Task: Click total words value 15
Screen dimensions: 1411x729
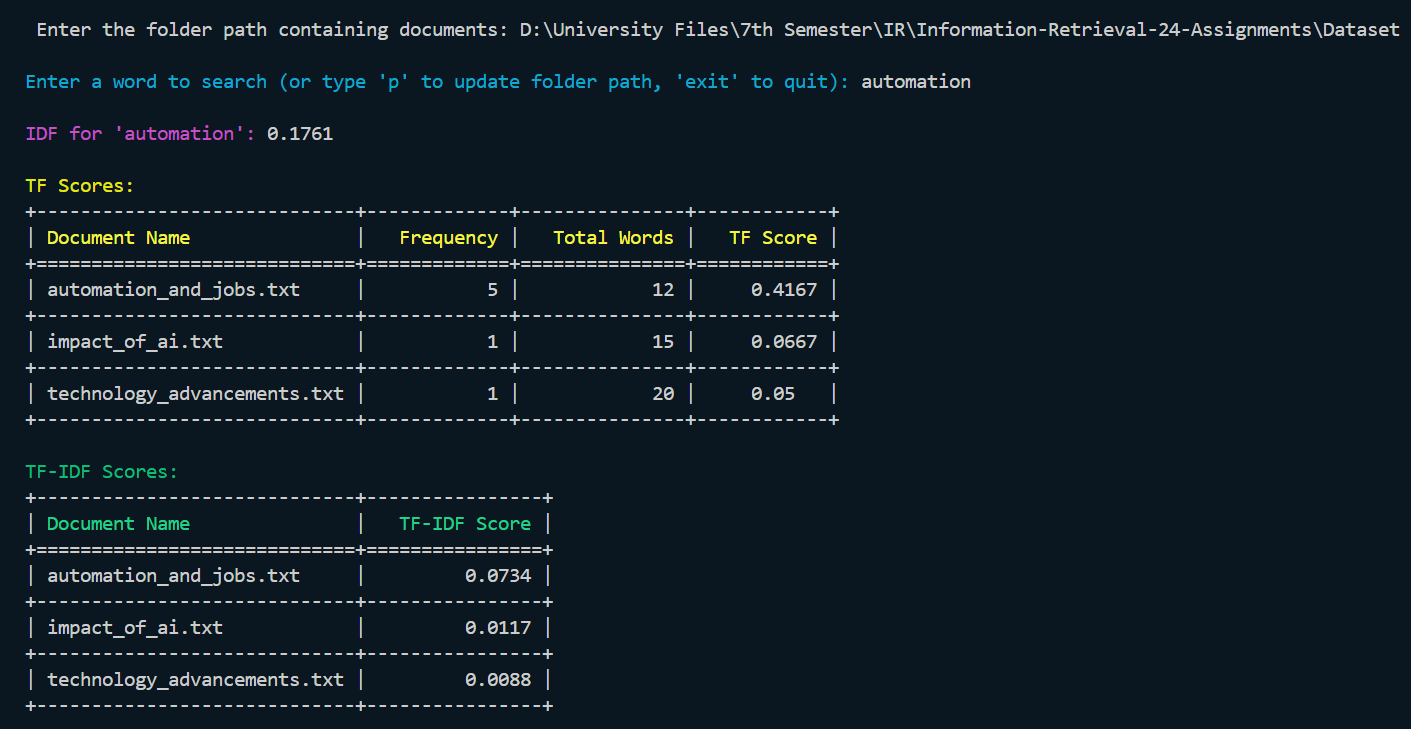Action: click(663, 342)
